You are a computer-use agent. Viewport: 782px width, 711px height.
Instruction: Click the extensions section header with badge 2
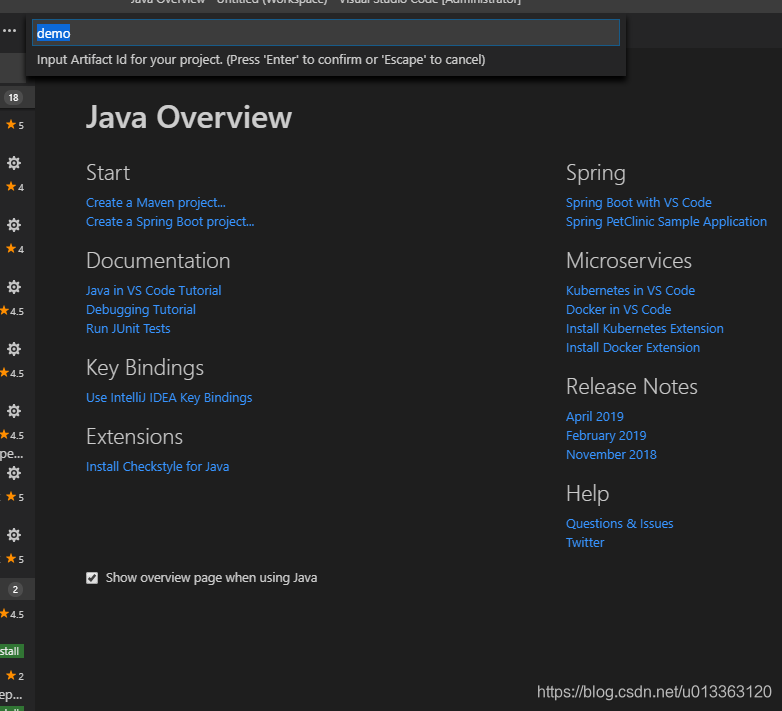(x=17, y=589)
